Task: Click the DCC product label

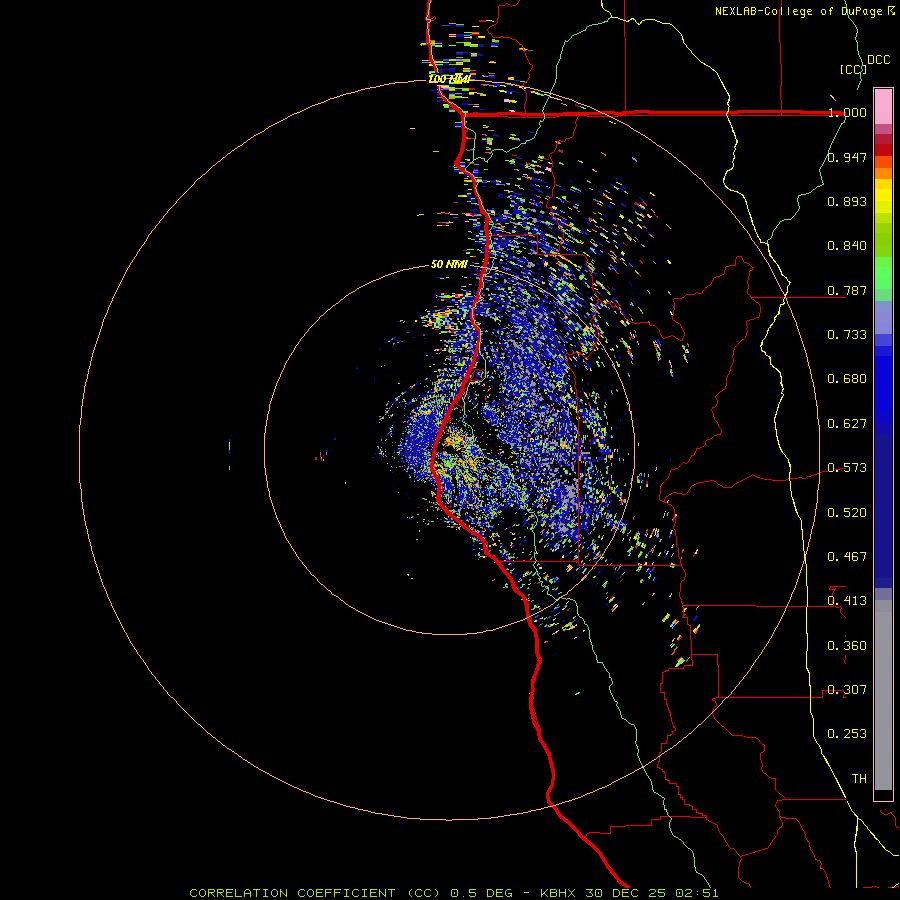Action: click(x=879, y=60)
